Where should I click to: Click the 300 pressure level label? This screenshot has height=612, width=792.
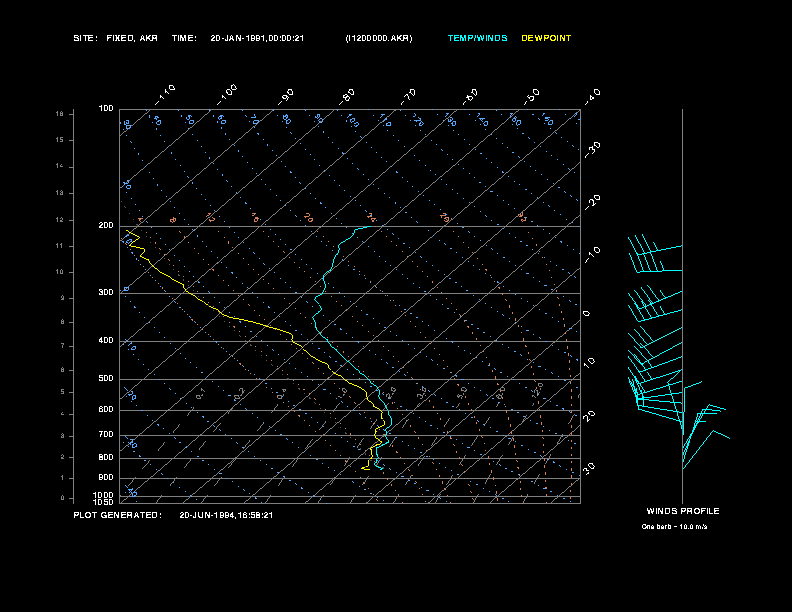(x=106, y=292)
